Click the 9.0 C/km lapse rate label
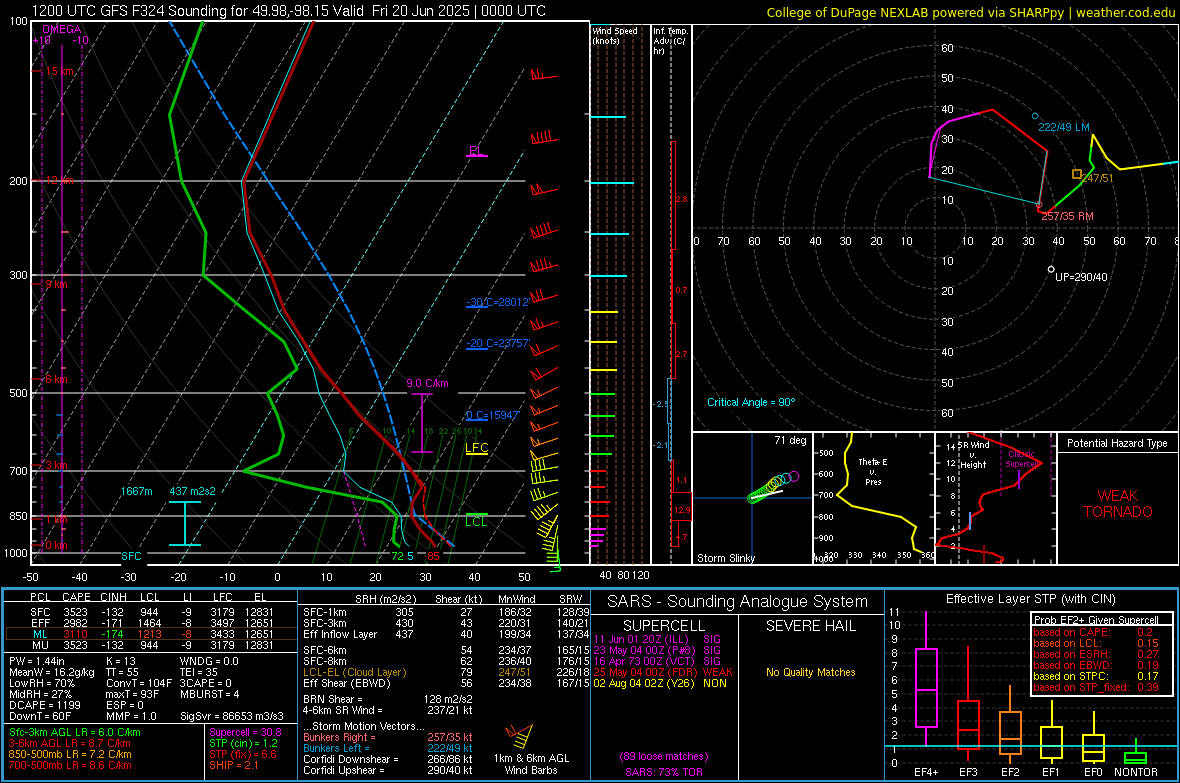 point(427,383)
